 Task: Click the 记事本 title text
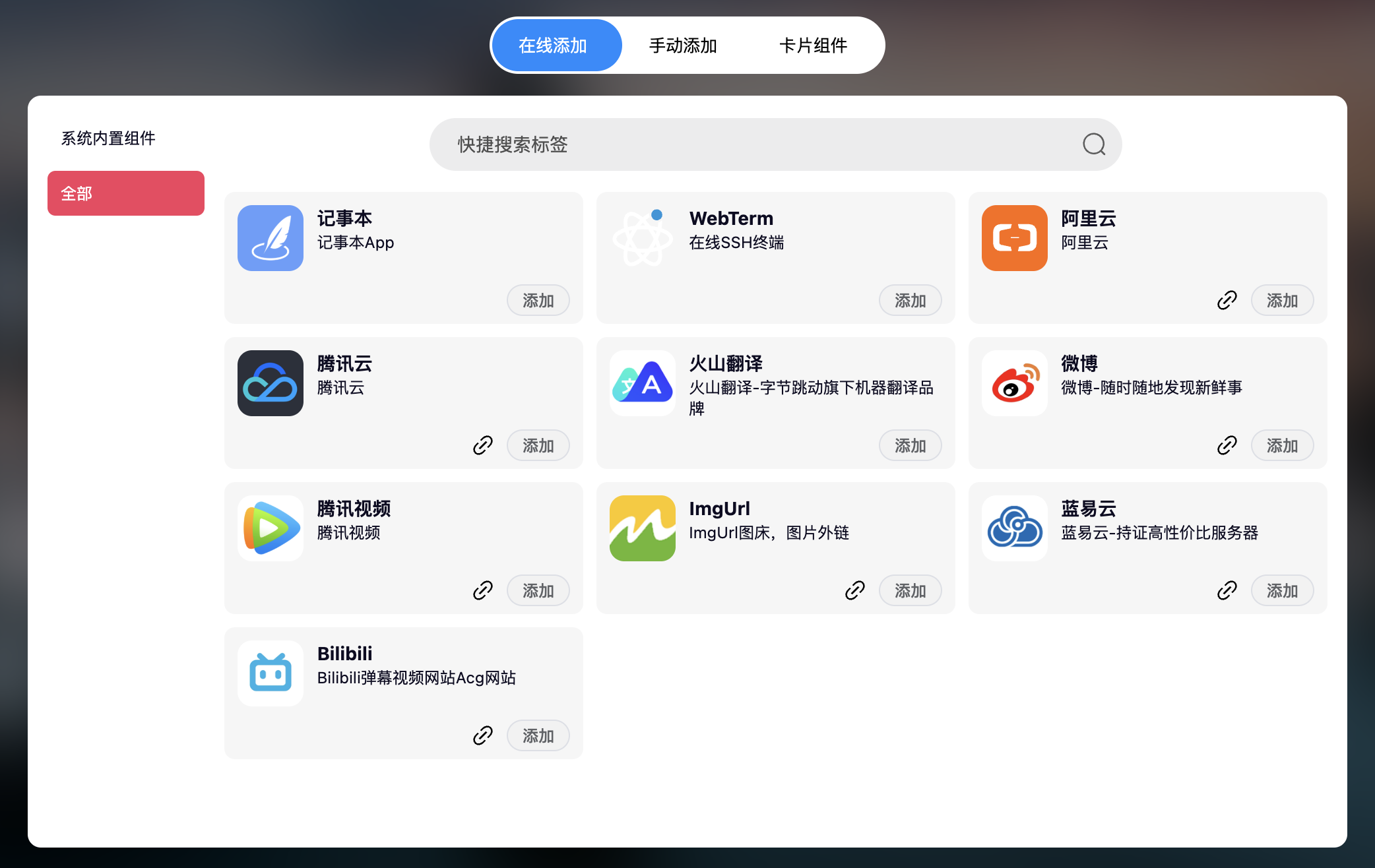coord(344,218)
